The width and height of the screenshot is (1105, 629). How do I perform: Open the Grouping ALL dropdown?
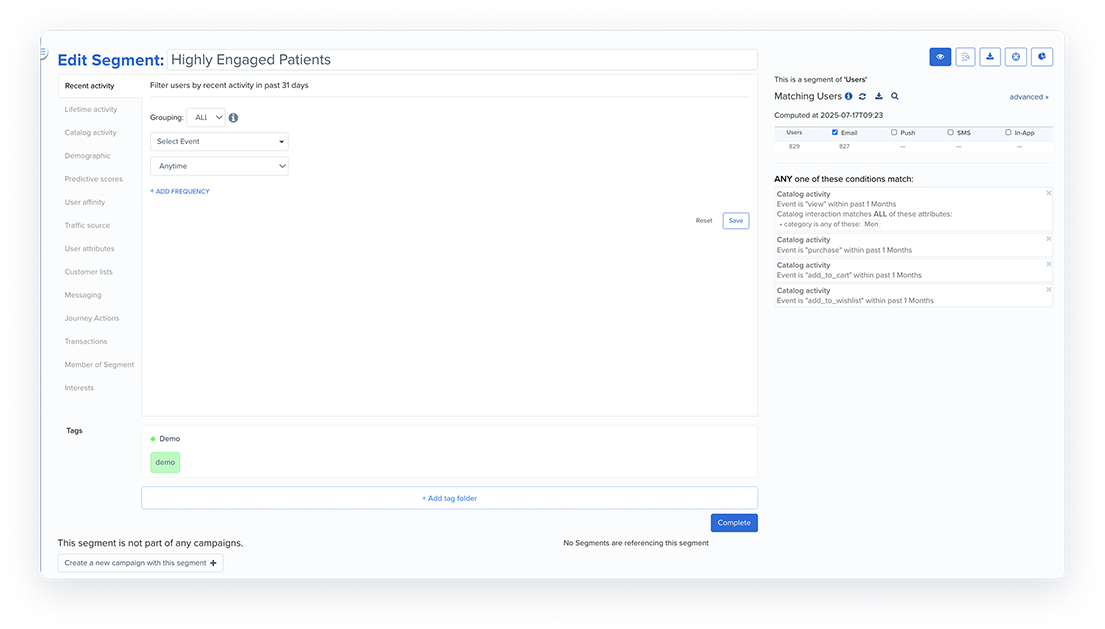click(206, 117)
